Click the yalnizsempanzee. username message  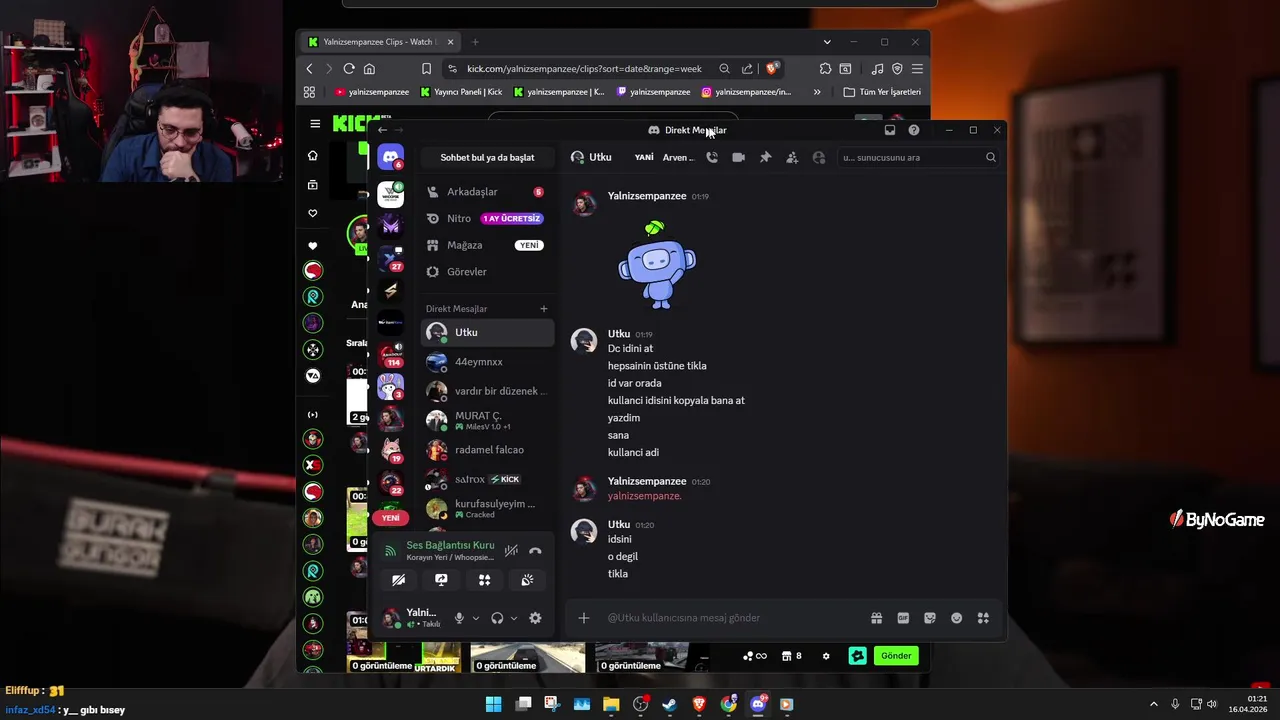point(645,496)
